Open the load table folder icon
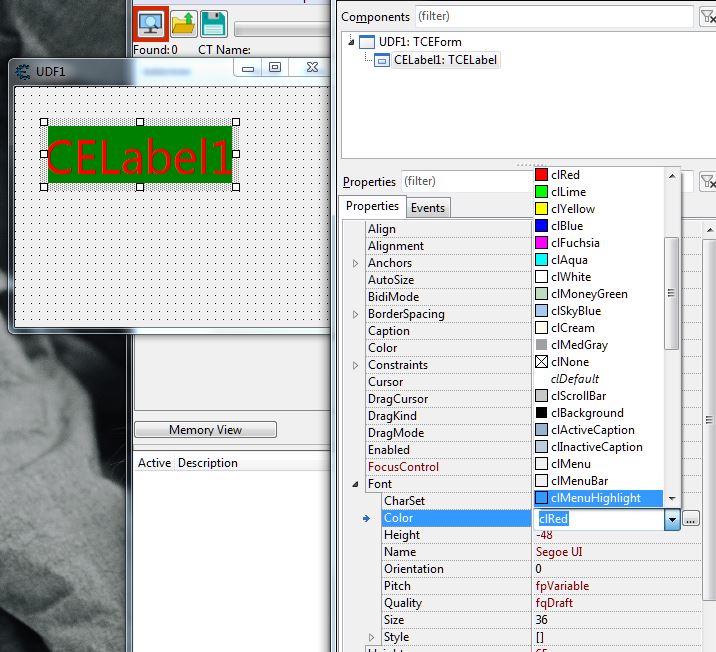 (184, 24)
